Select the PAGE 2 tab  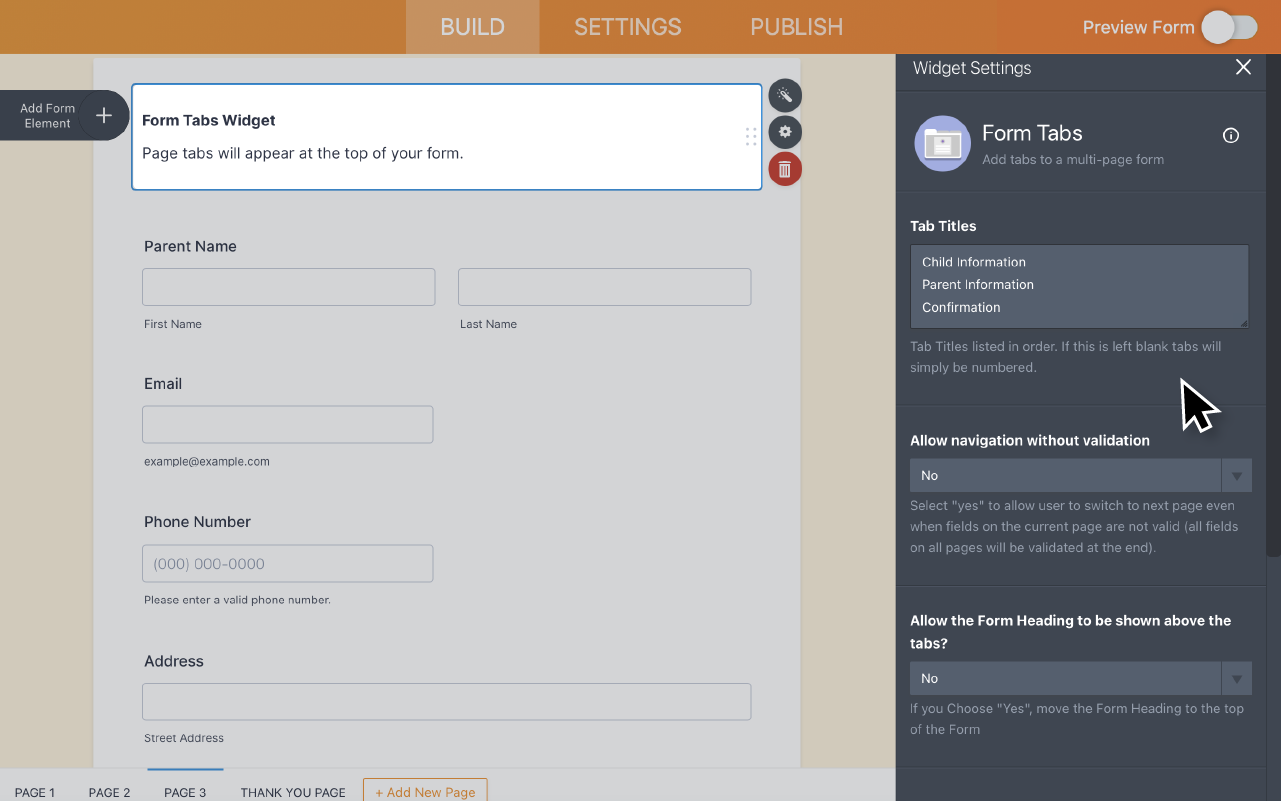[x=109, y=791]
